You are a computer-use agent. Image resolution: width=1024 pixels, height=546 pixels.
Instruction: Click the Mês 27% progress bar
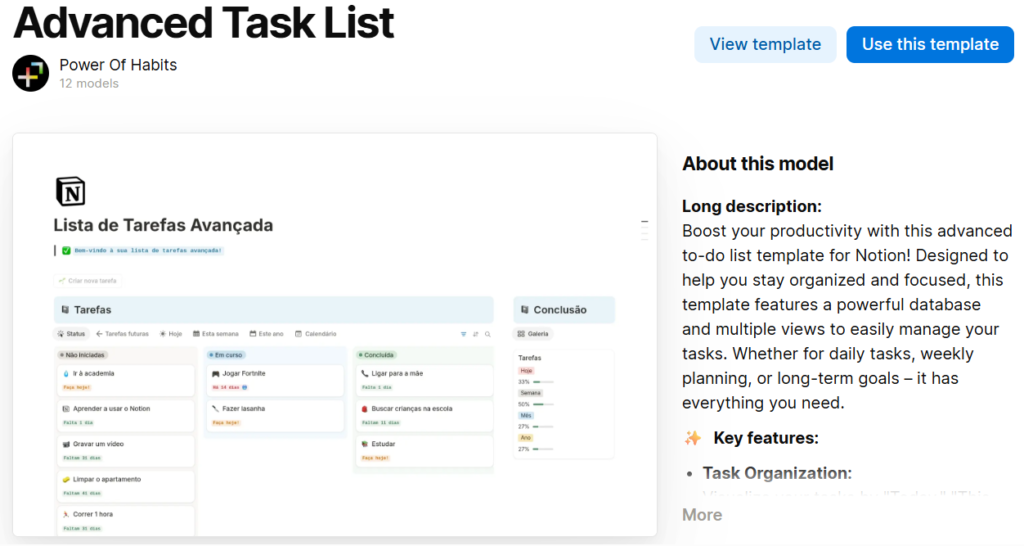click(543, 426)
